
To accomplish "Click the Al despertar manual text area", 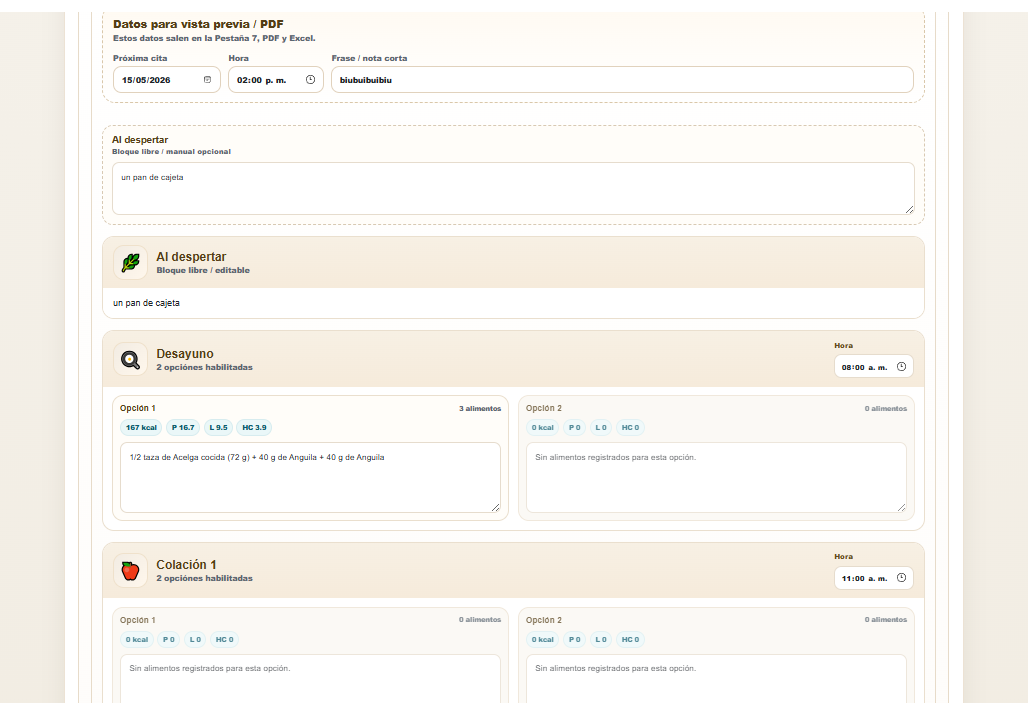I will tap(513, 188).
